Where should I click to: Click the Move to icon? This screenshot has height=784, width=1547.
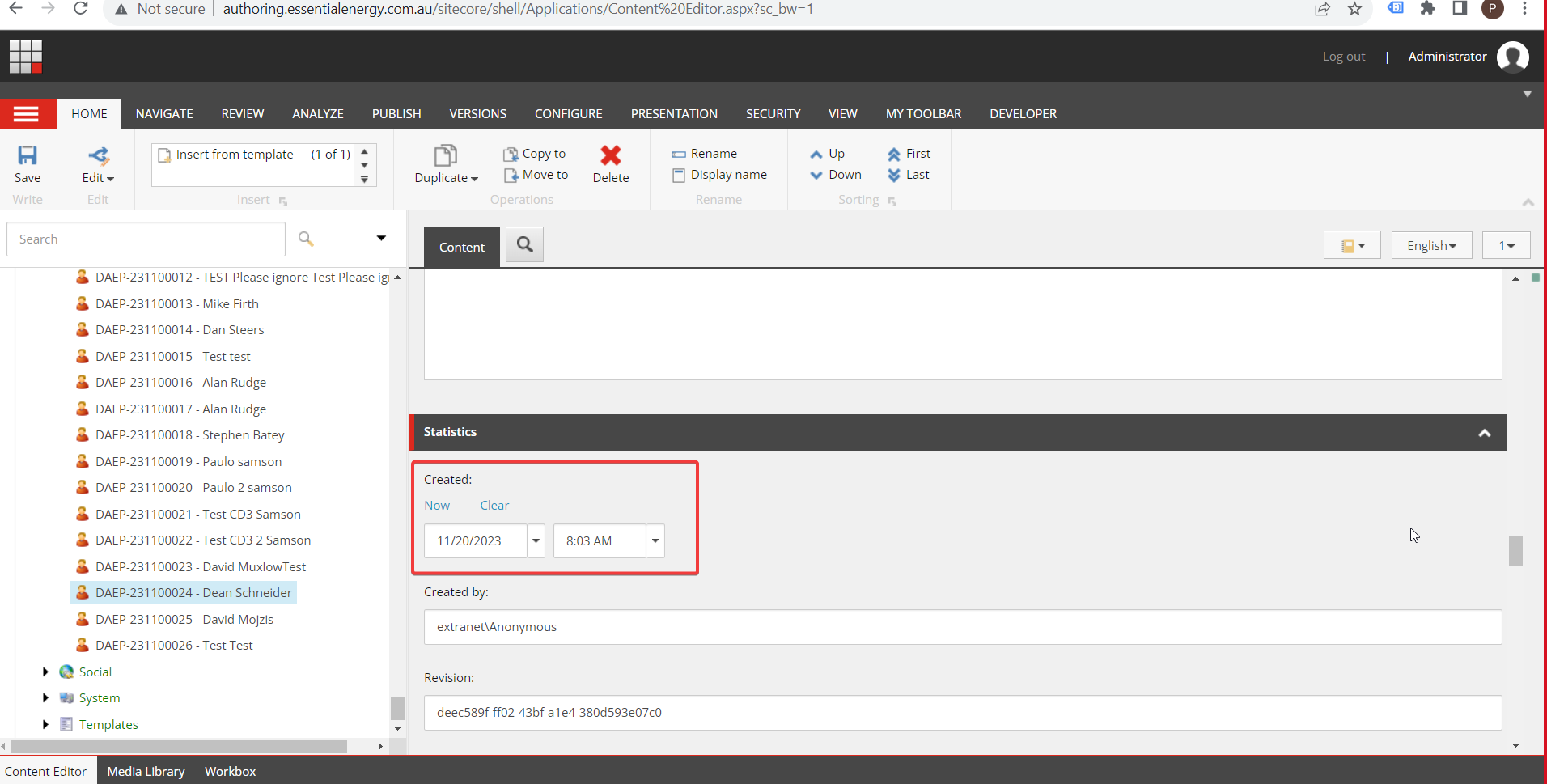(511, 175)
